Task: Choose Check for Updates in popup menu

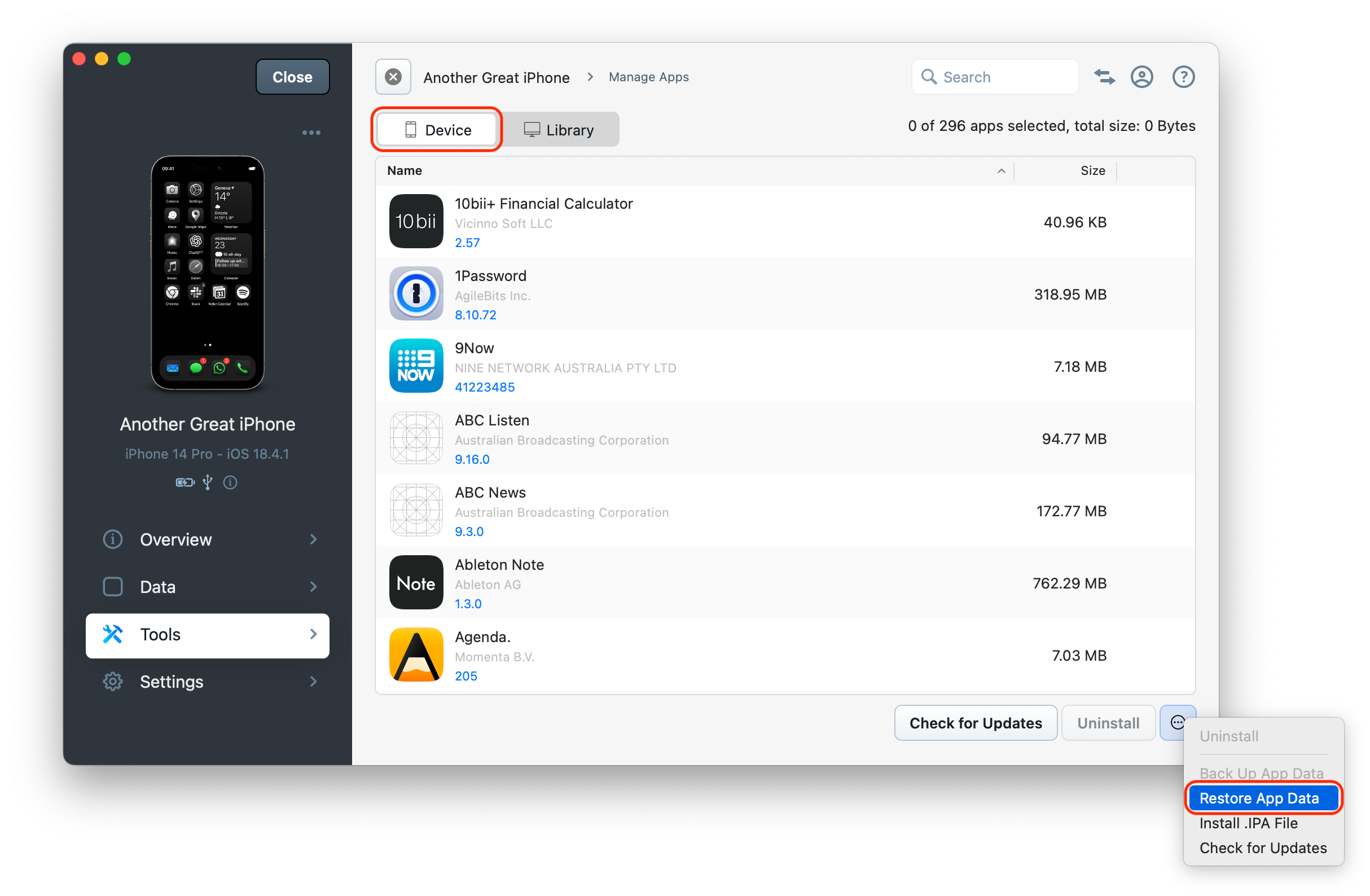Action: pyautogui.click(x=1263, y=848)
